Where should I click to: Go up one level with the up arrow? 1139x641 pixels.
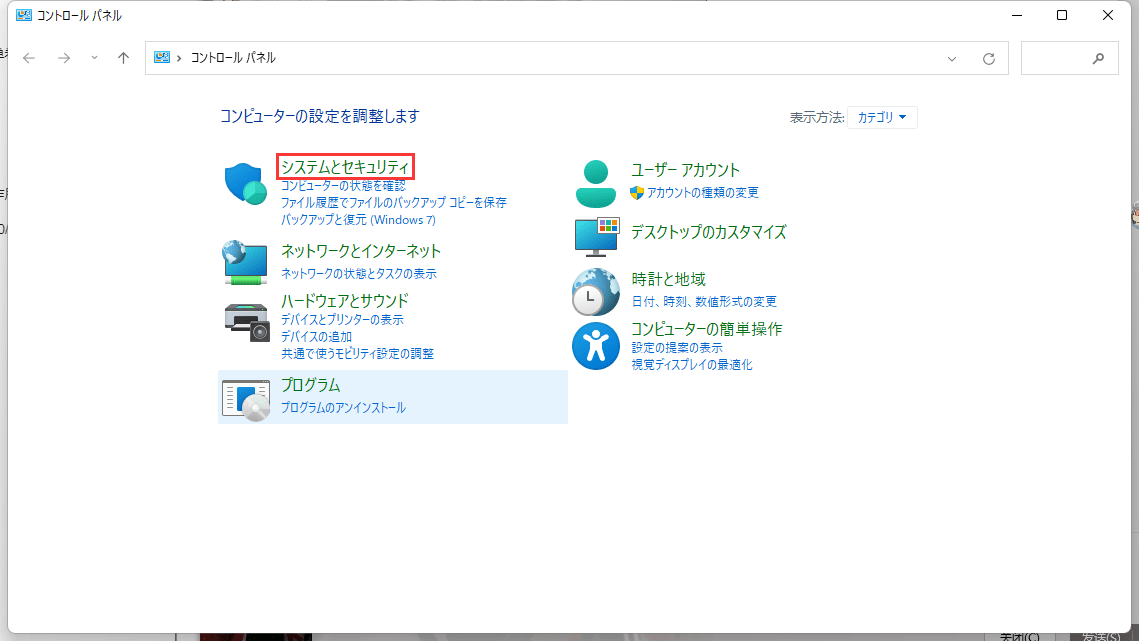(123, 58)
